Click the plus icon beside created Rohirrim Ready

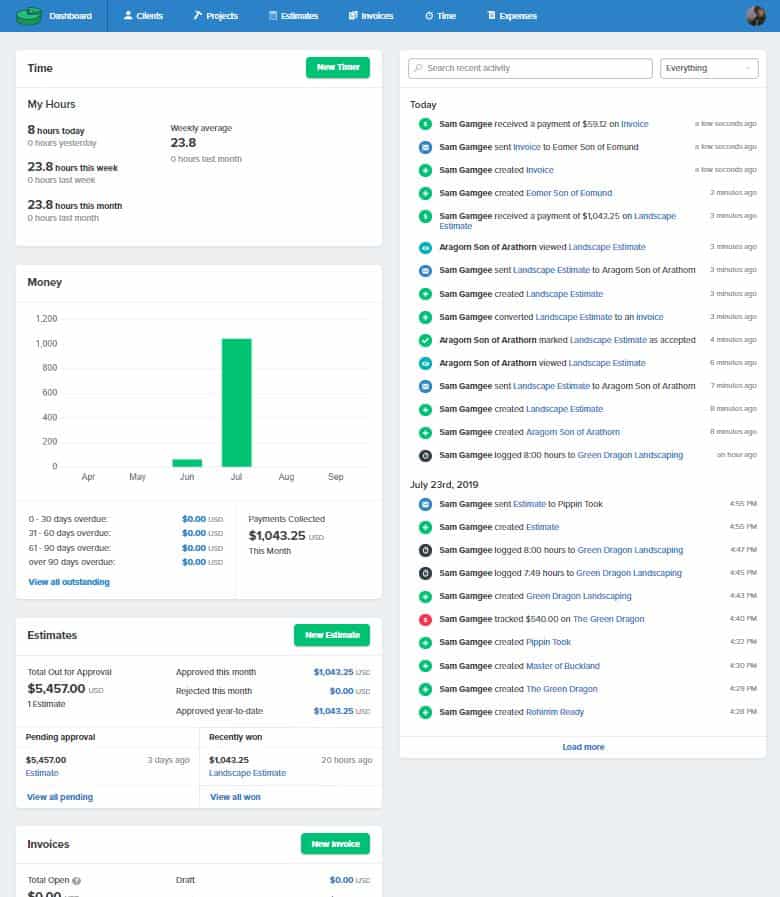tap(425, 712)
